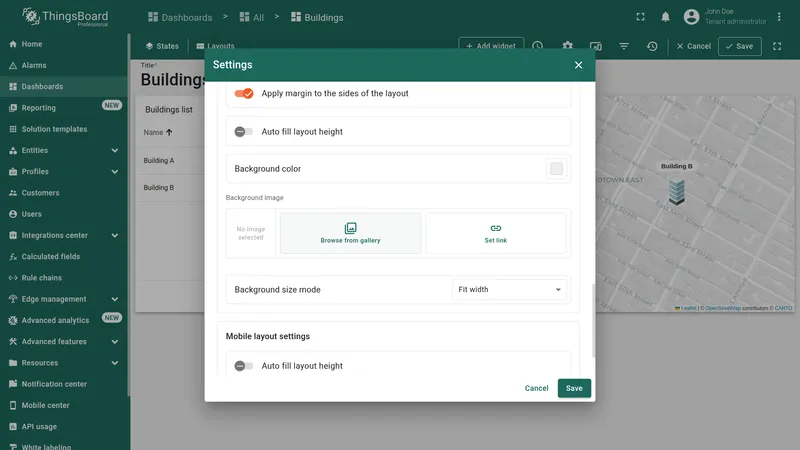Screen dimensions: 800x450
Task: Open Reporting in the sidebar
Action: coord(64,108)
